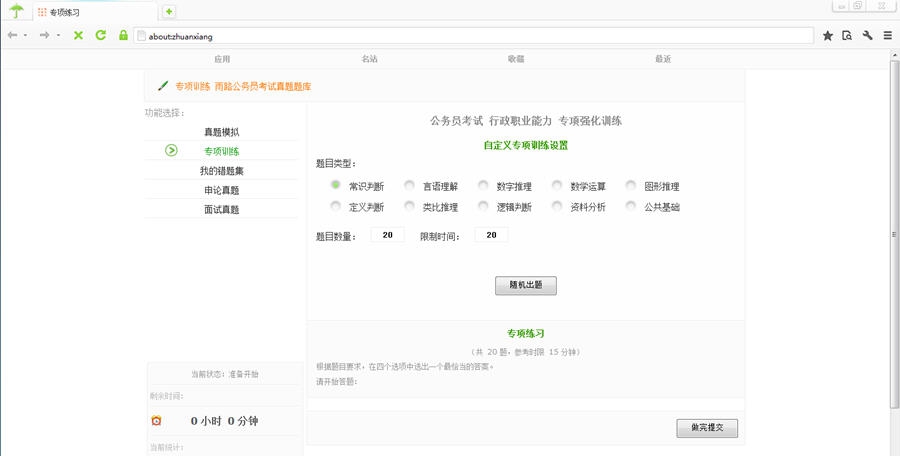Open the wrench tools icon
This screenshot has width=900, height=456.
click(x=867, y=35)
